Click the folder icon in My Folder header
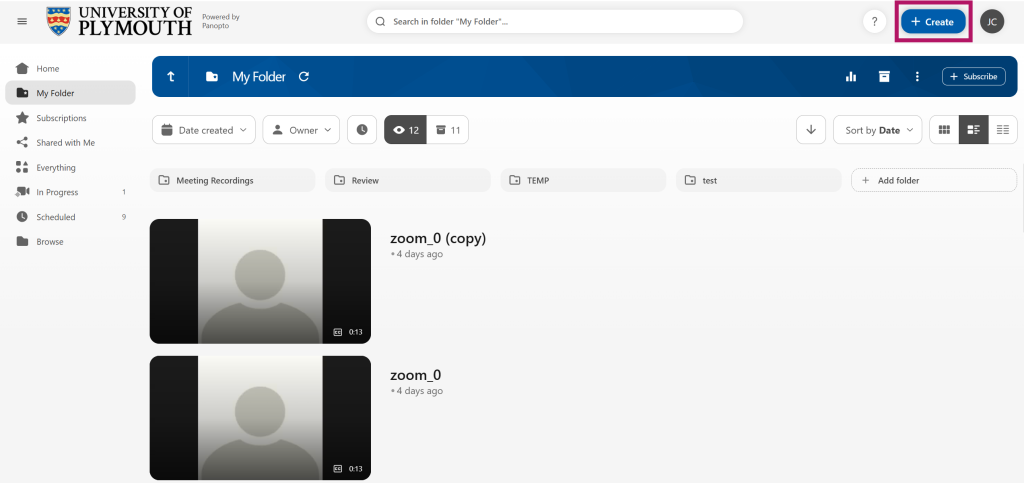This screenshot has height=483, width=1024. click(x=212, y=76)
